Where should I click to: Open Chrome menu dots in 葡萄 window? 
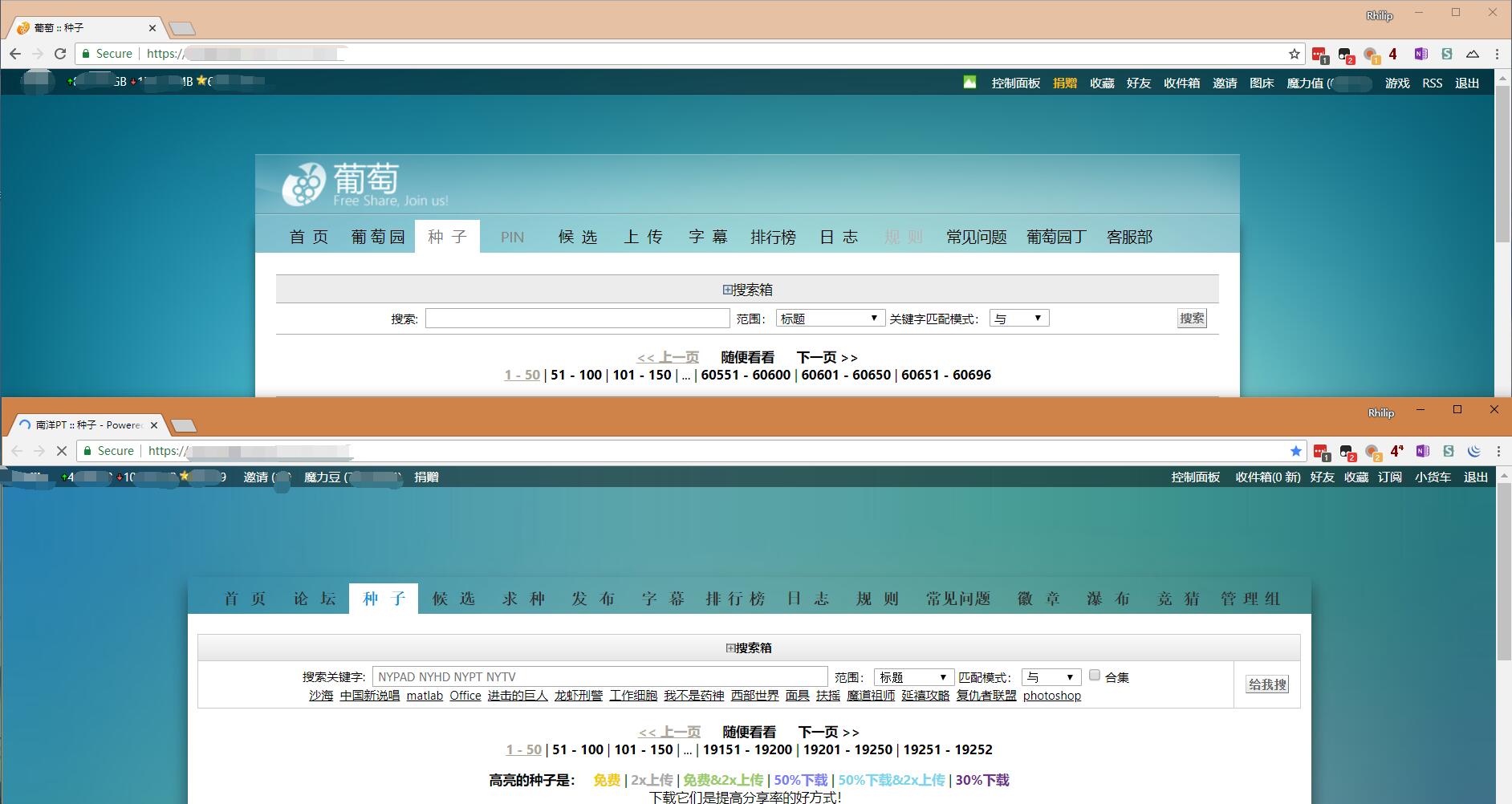pos(1497,54)
